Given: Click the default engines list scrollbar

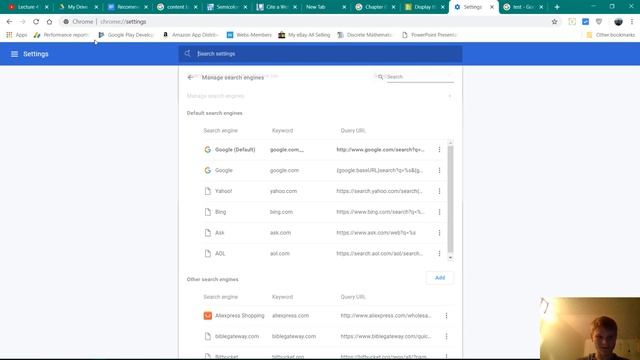Looking at the screenshot, I should (450, 199).
